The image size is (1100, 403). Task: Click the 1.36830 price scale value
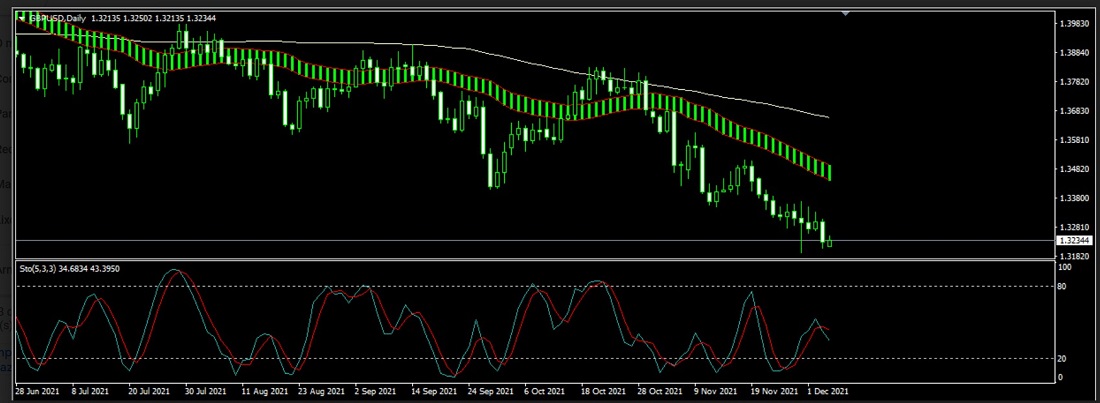click(1074, 111)
